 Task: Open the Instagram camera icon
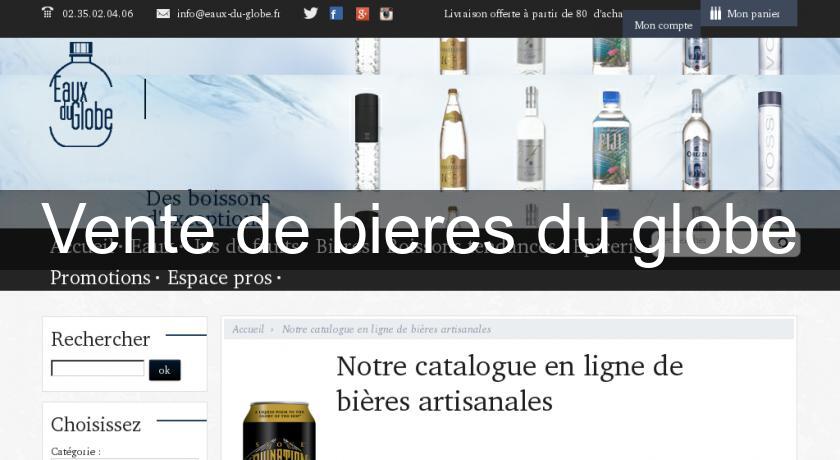(386, 14)
